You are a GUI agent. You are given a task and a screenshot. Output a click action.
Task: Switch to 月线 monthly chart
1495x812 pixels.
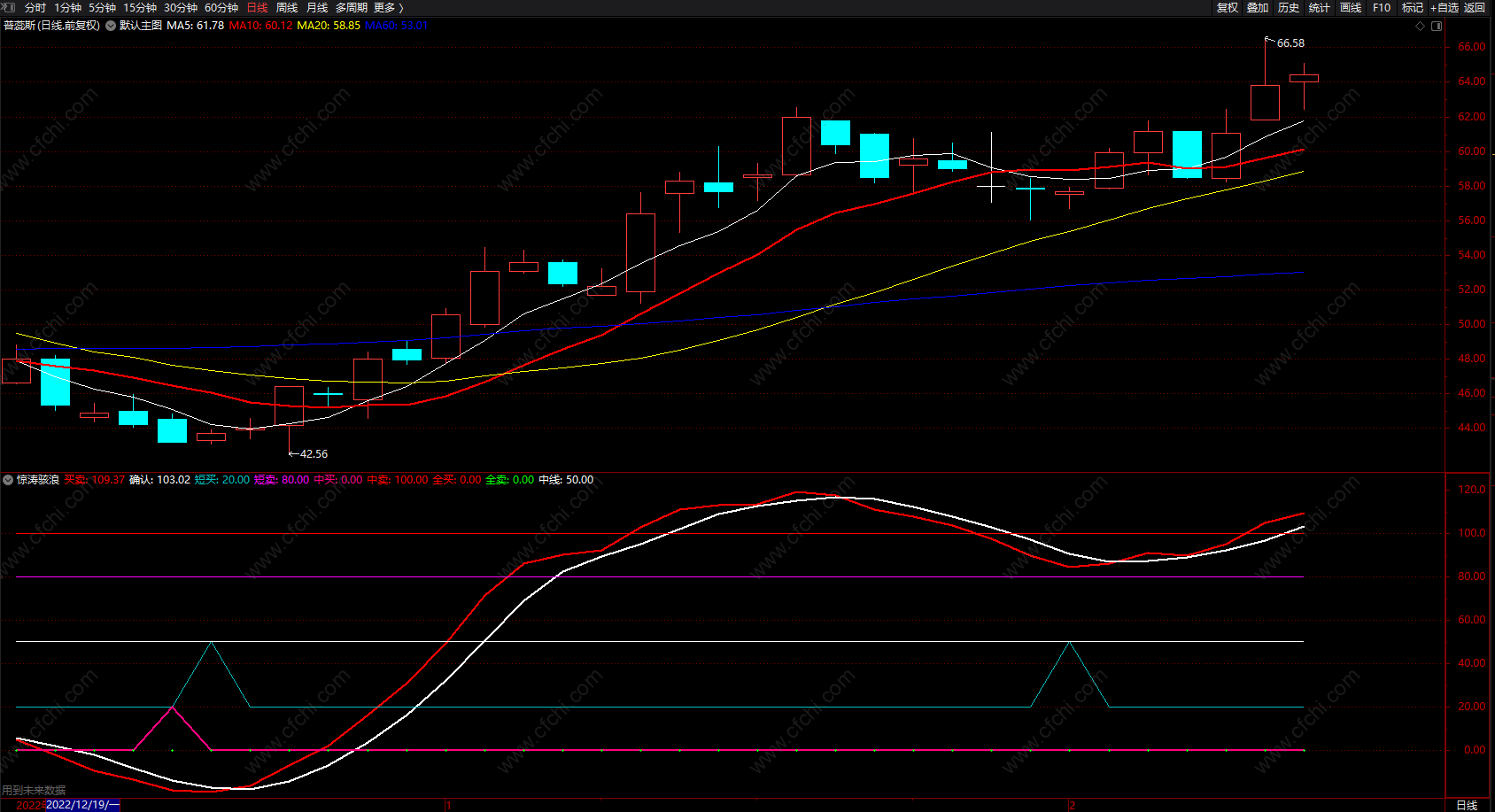point(317,7)
